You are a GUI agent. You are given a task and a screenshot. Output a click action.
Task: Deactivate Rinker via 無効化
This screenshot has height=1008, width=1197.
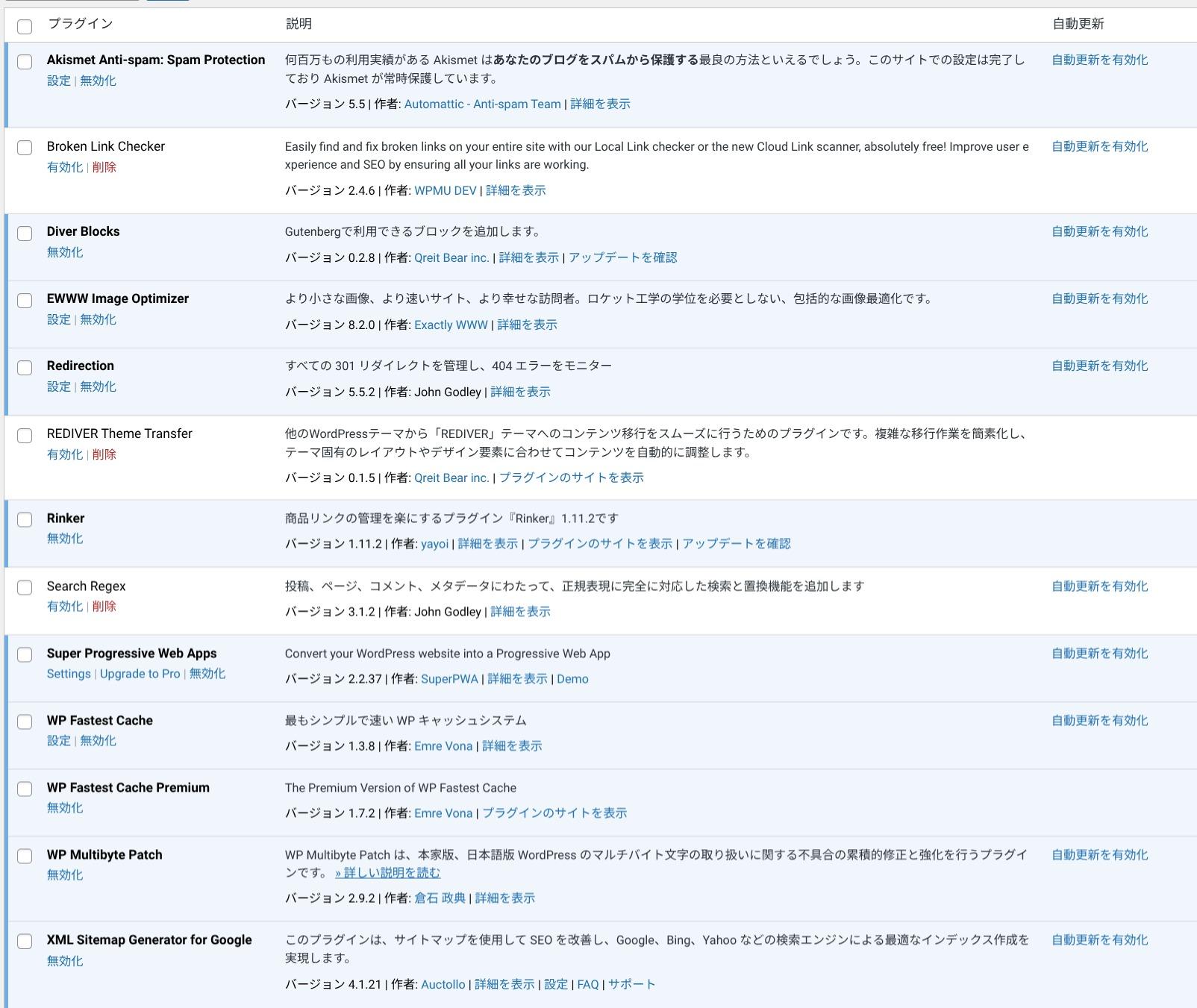click(65, 538)
